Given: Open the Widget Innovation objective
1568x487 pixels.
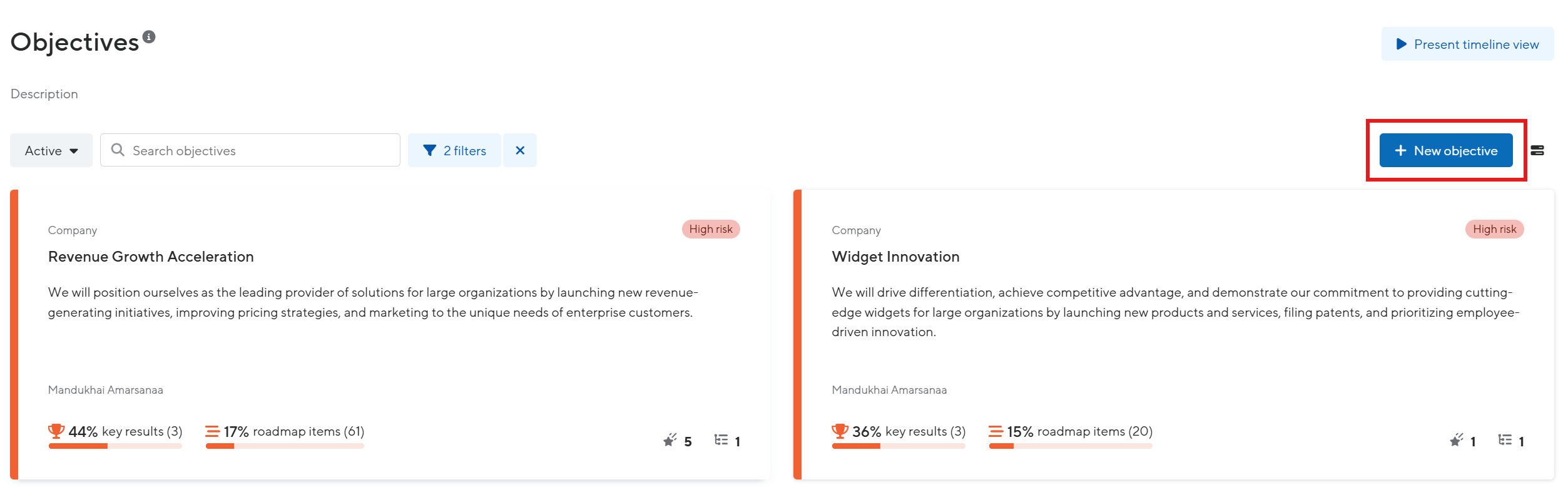Looking at the screenshot, I should pyautogui.click(x=895, y=256).
